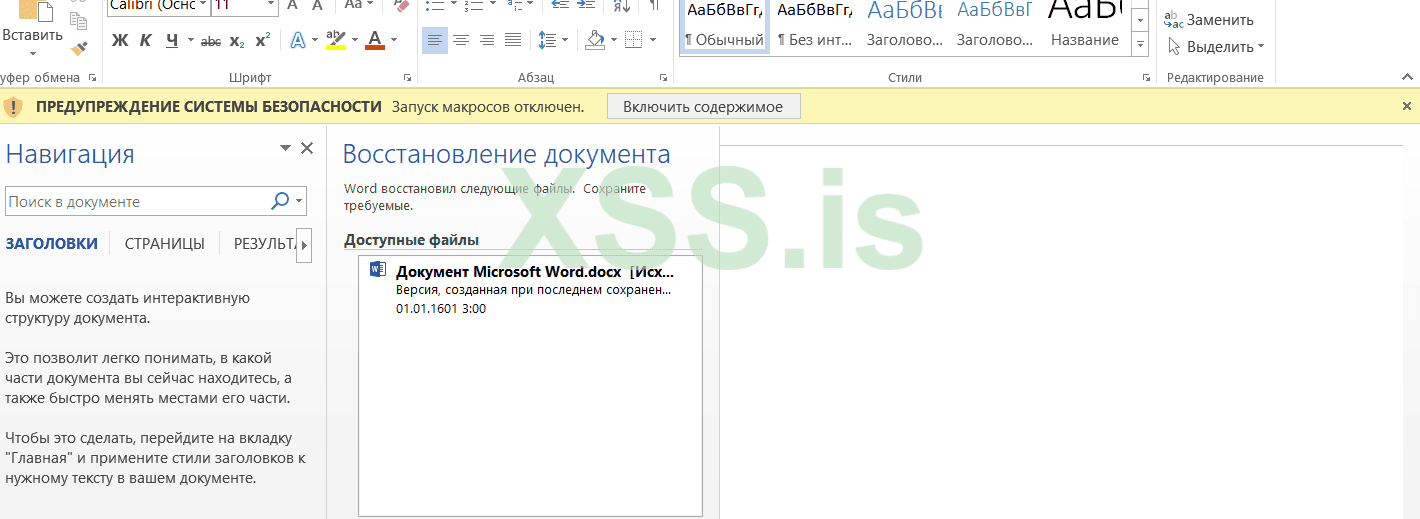Justify the paragraph text

(x=513, y=41)
